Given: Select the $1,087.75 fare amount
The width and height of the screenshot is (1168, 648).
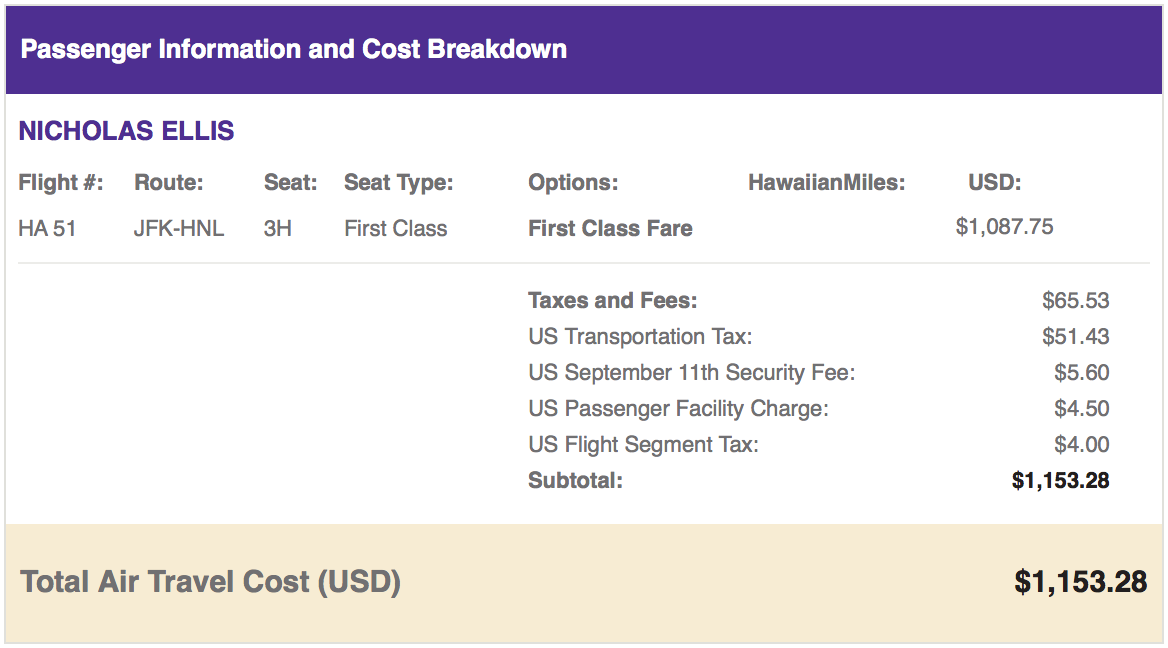Looking at the screenshot, I should [1004, 227].
